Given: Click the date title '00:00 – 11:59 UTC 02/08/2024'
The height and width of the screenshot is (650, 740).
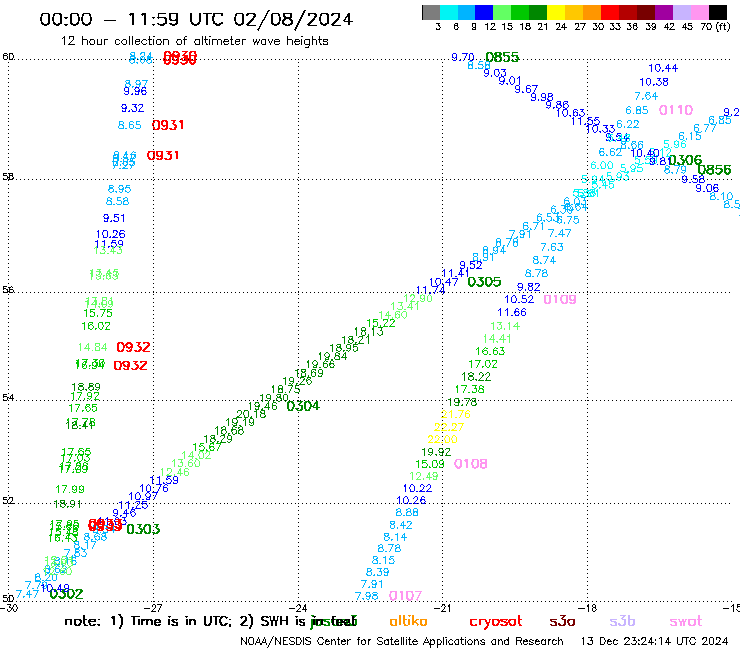Looking at the screenshot, I should click(x=196, y=19).
